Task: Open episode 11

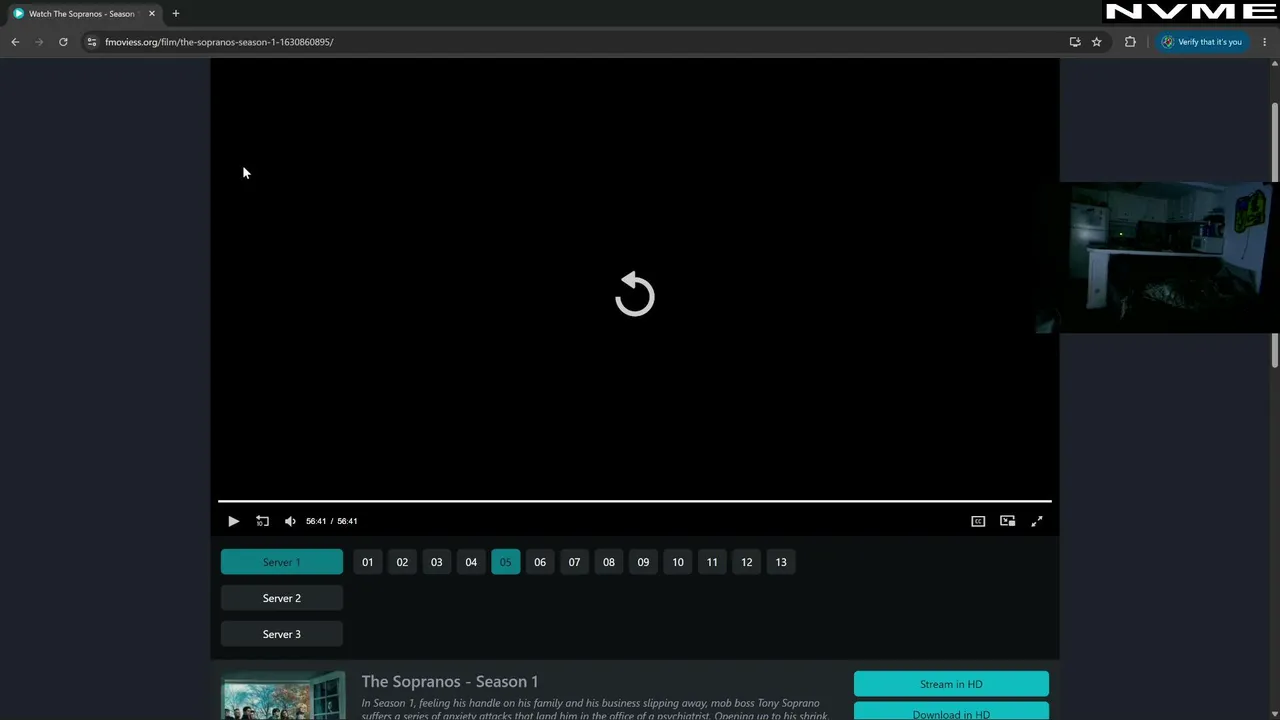Action: pos(712,562)
